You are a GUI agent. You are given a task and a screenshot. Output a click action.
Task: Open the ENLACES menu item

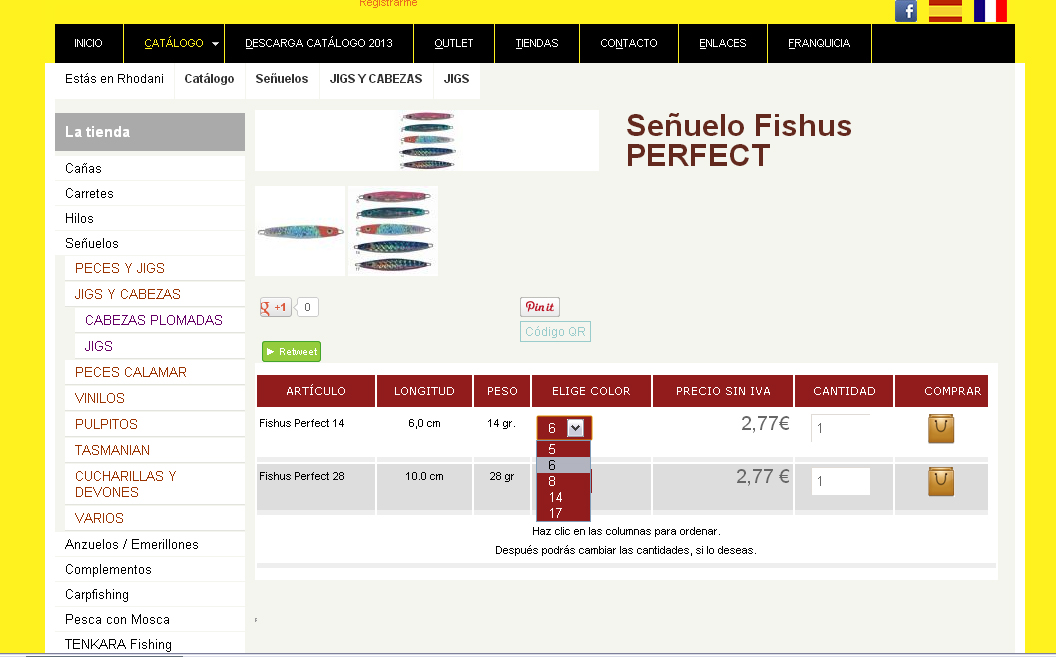[x=723, y=43]
